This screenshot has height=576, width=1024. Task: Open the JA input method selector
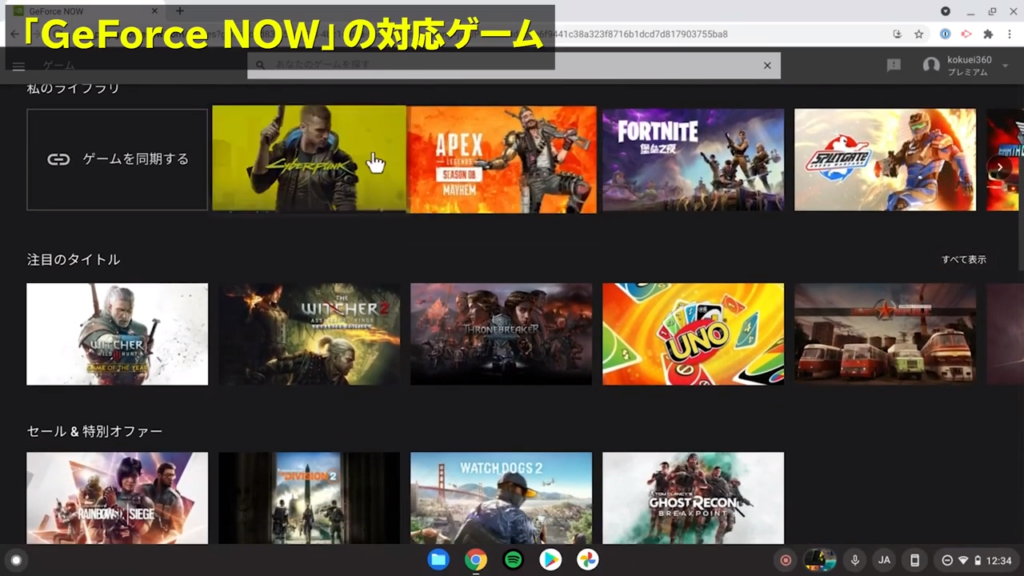click(x=883, y=560)
